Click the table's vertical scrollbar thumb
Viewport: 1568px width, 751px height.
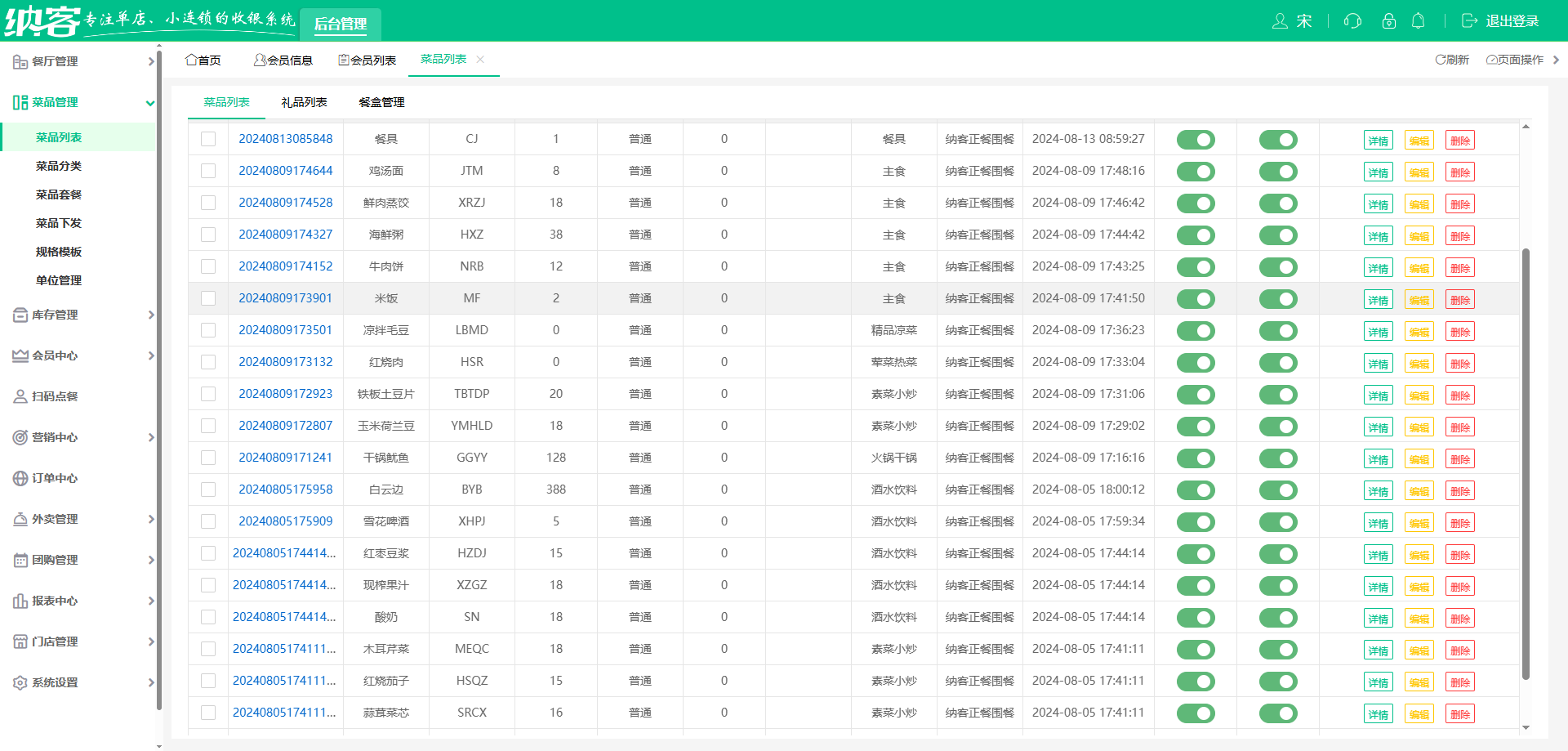click(1525, 463)
